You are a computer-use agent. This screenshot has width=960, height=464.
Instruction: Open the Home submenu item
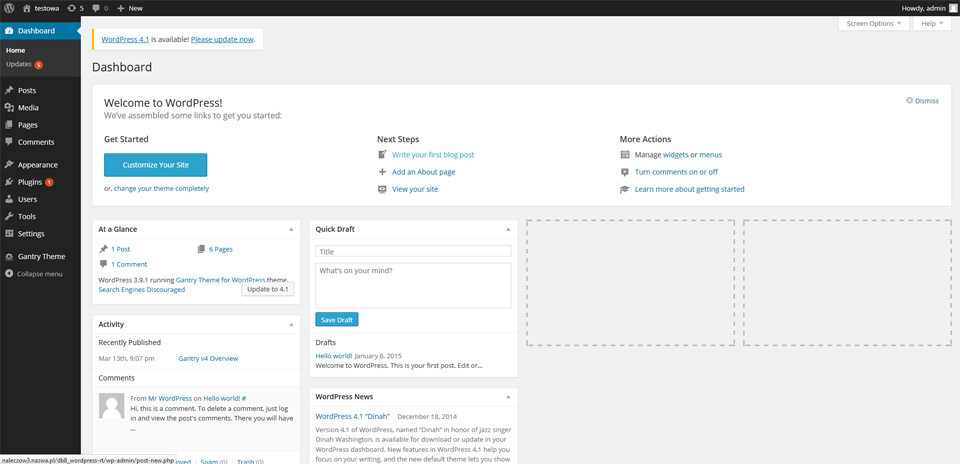tap(16, 50)
